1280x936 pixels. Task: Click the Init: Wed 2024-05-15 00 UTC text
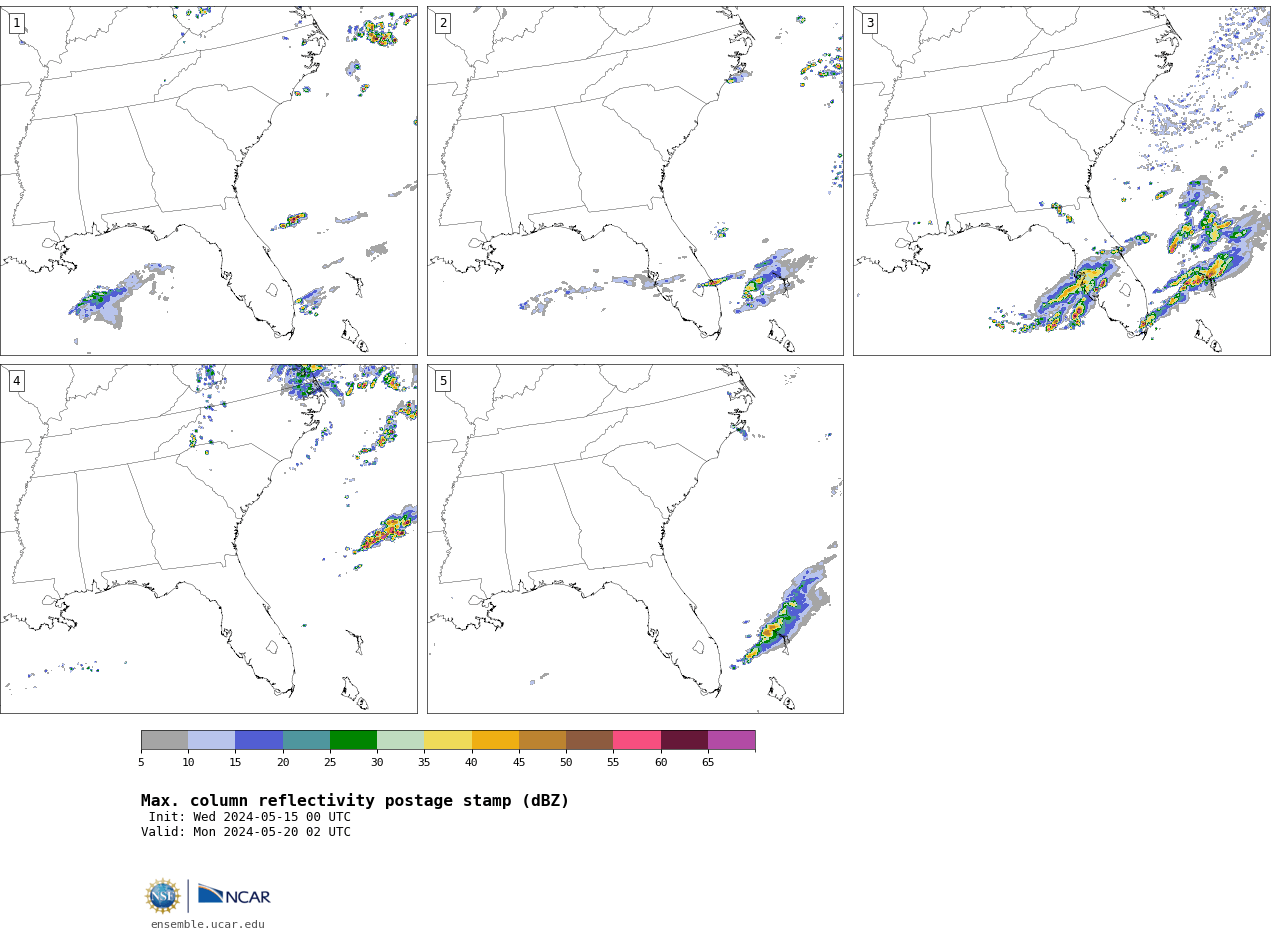point(250,817)
